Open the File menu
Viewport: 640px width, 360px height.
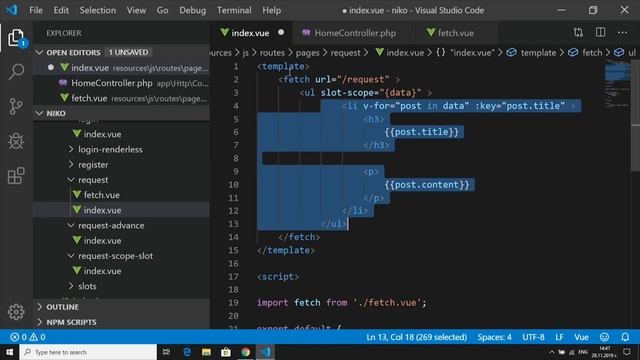point(36,10)
